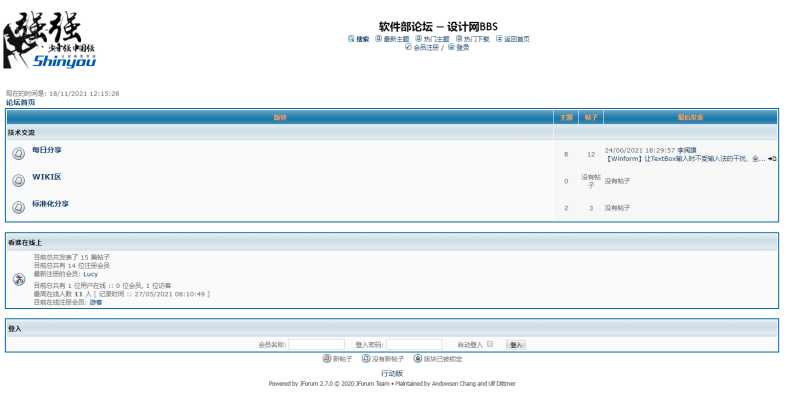
Task: Click the forum title 软件部论坛 — 设计网BBS
Action: pos(438,27)
